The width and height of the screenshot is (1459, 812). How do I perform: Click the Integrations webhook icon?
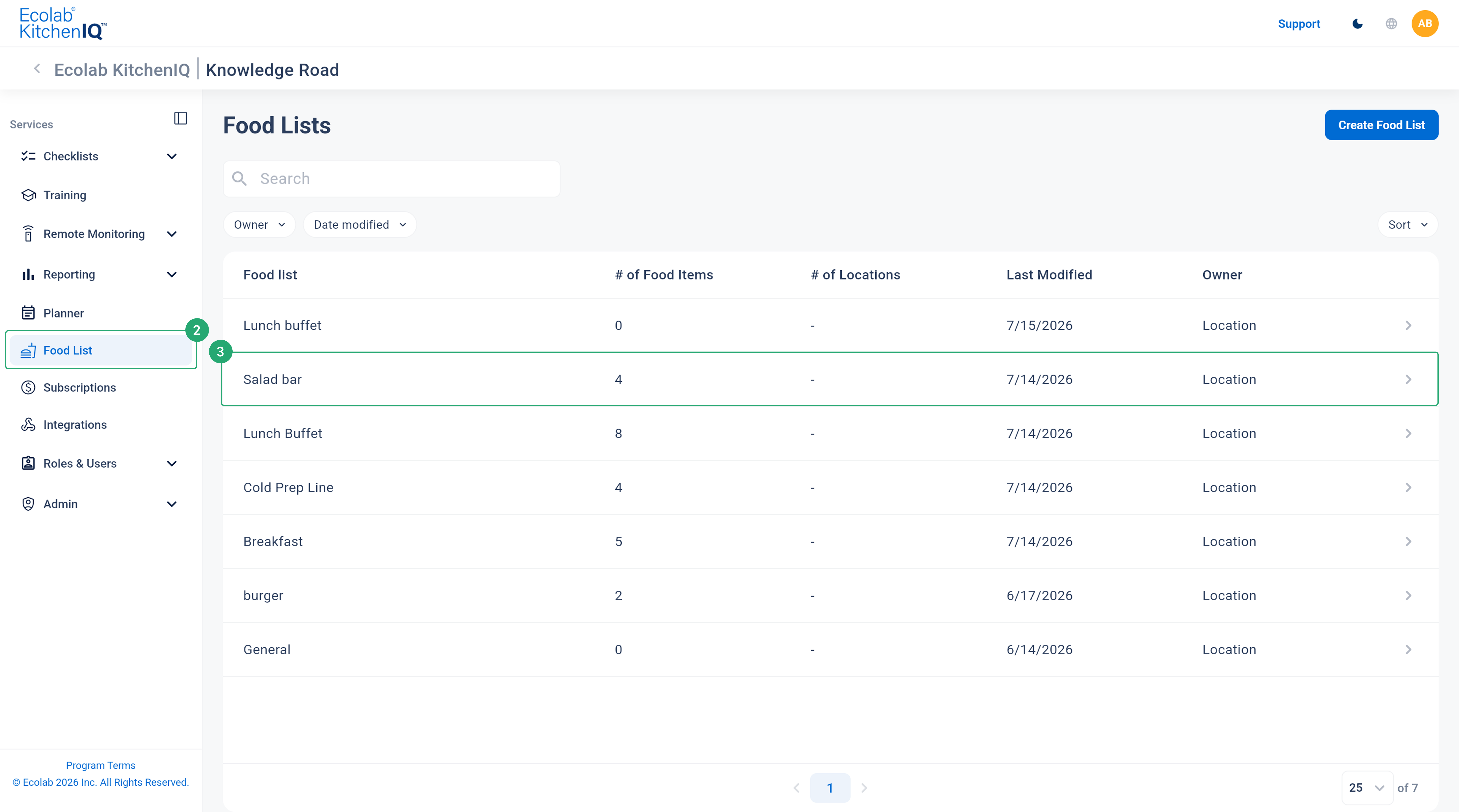pyautogui.click(x=28, y=425)
